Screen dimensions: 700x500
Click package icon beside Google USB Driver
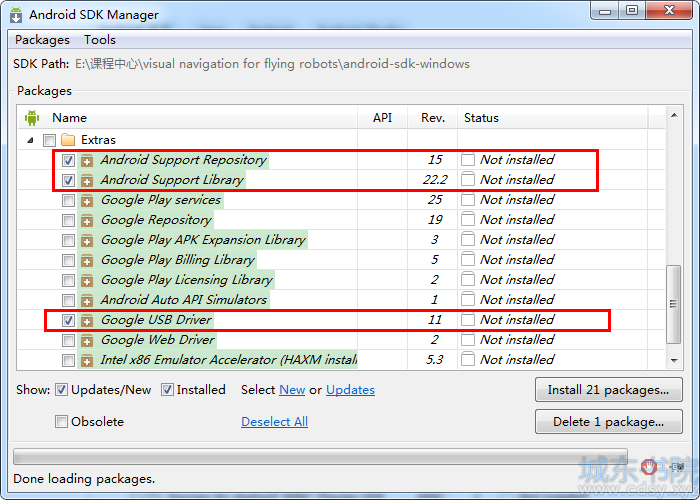point(87,321)
